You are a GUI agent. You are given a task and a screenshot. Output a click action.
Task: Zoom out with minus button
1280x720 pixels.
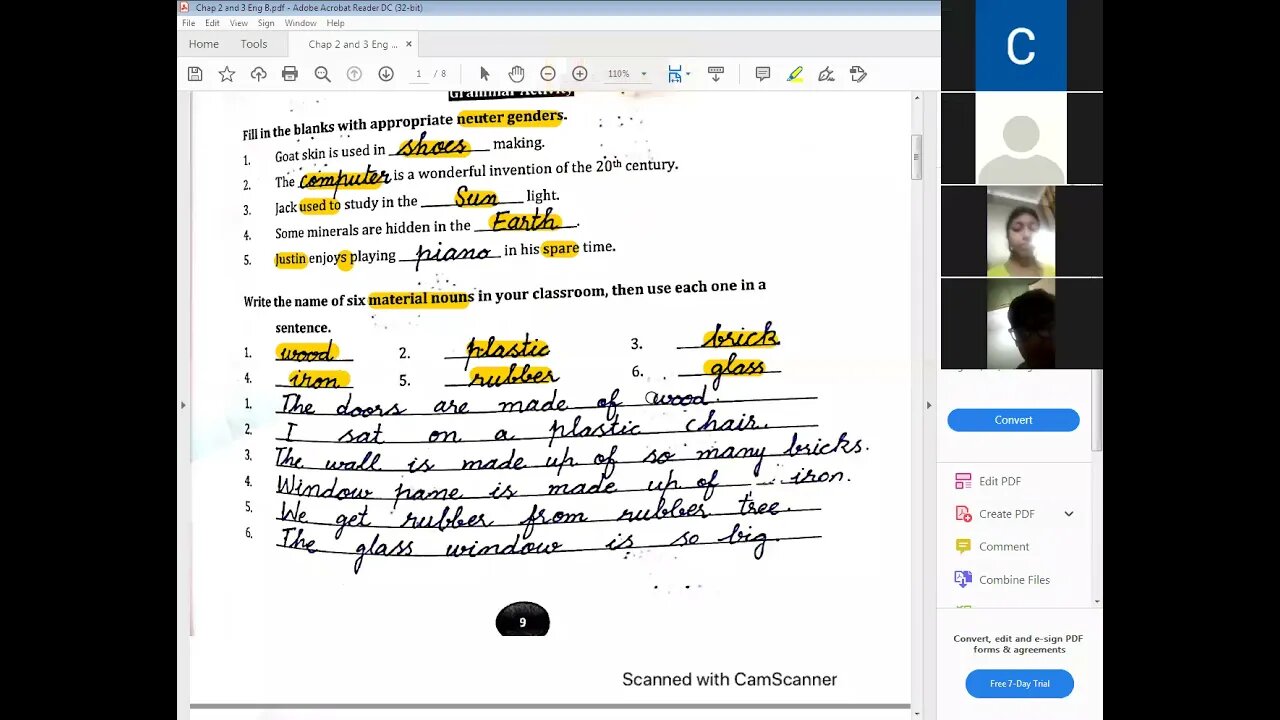(x=548, y=74)
